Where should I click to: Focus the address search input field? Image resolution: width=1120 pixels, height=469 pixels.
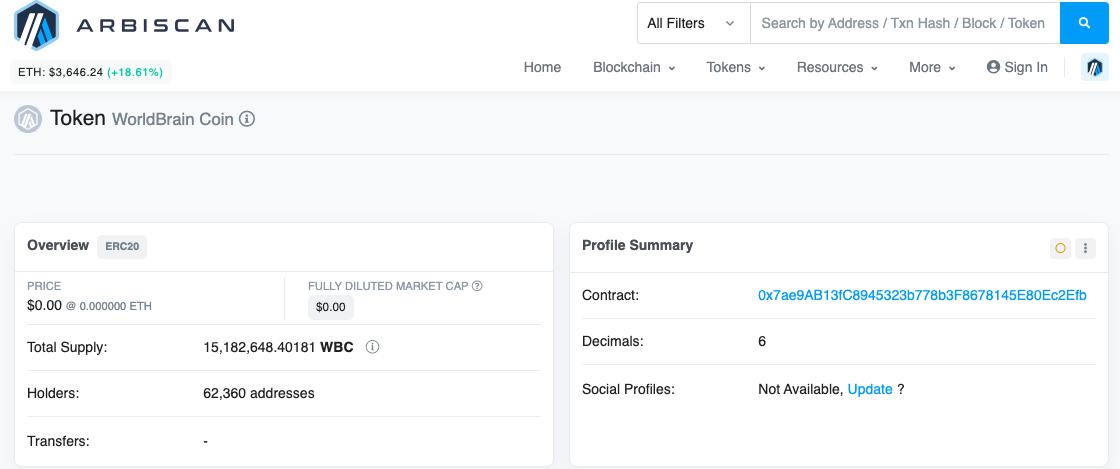click(904, 23)
